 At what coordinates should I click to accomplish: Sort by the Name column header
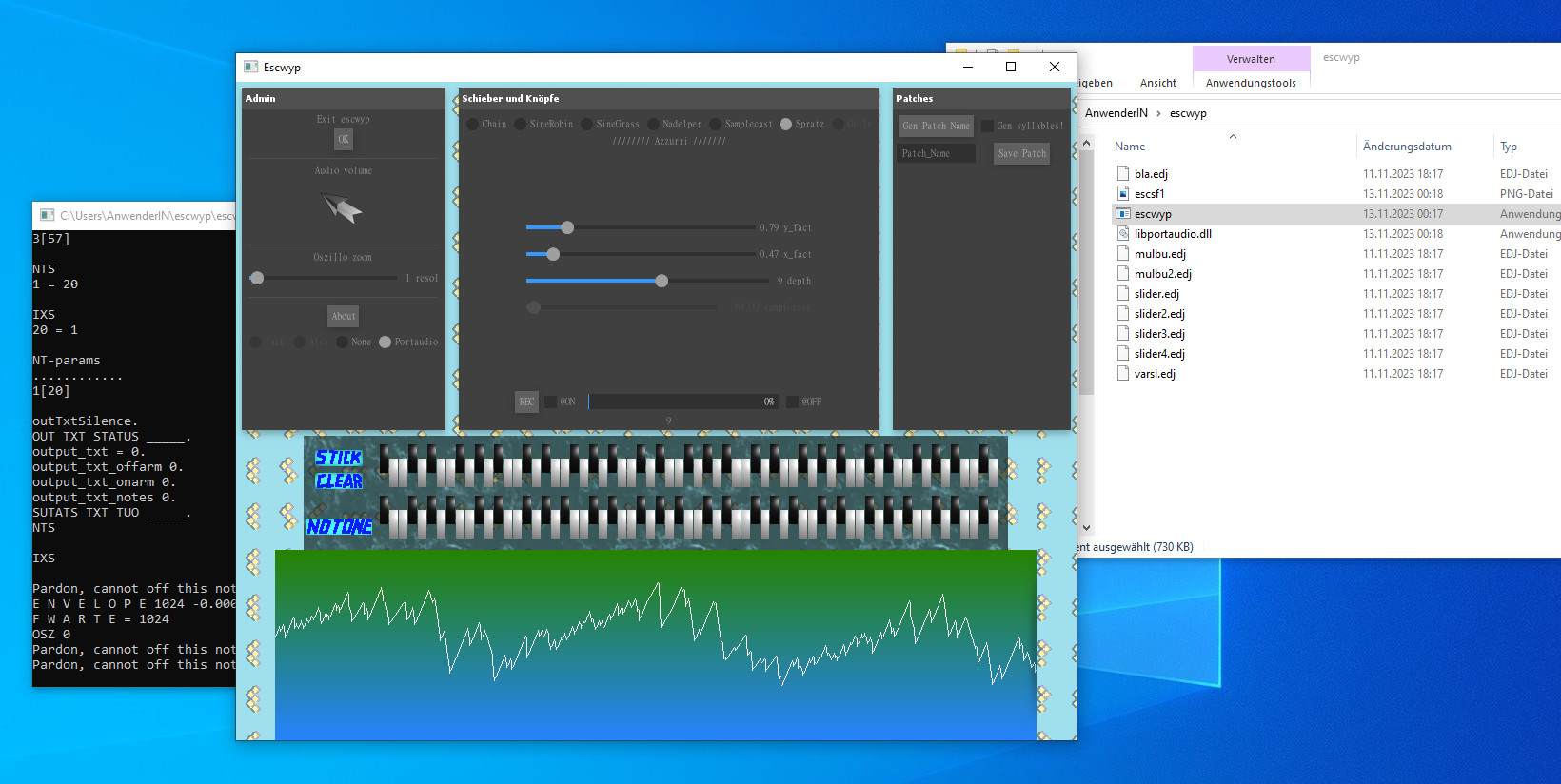1130,147
